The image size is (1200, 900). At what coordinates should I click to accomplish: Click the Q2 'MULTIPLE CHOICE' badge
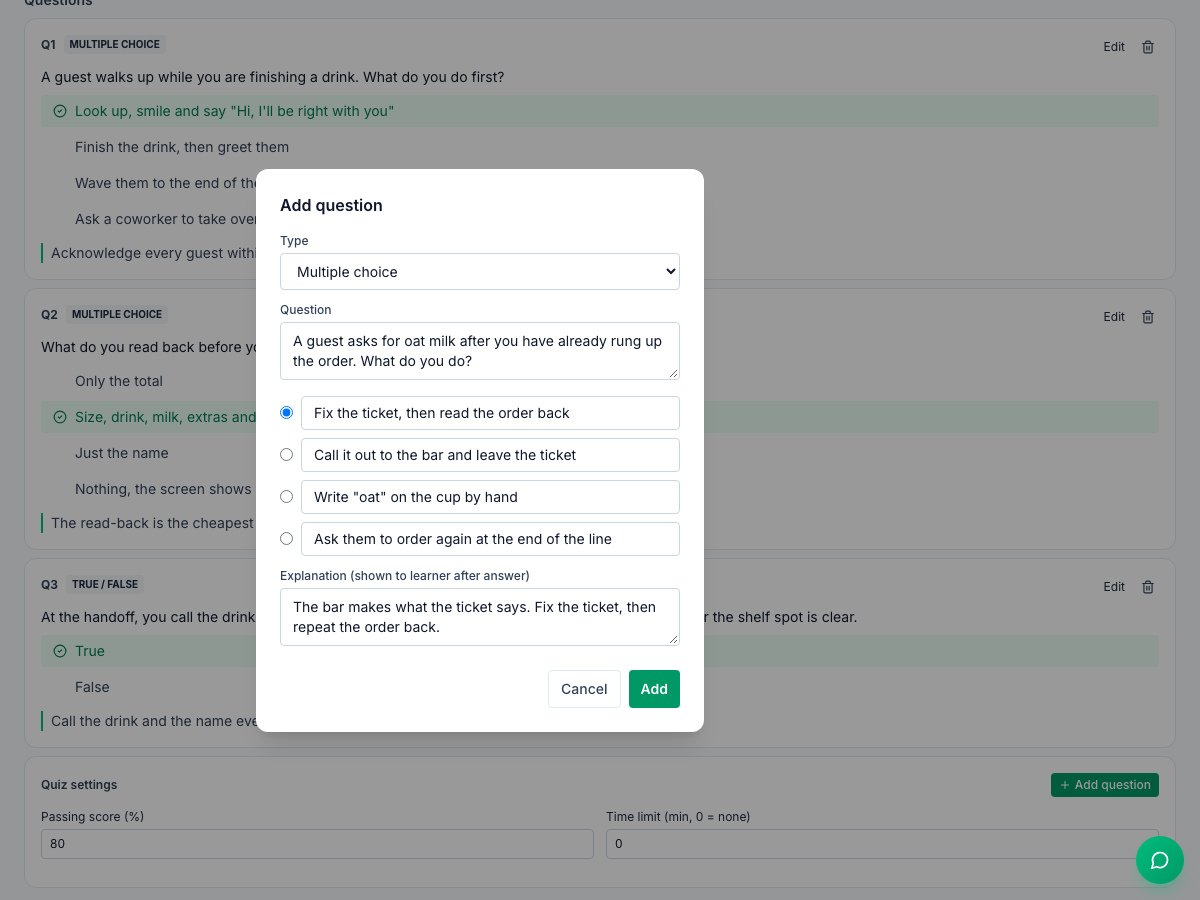coord(117,315)
